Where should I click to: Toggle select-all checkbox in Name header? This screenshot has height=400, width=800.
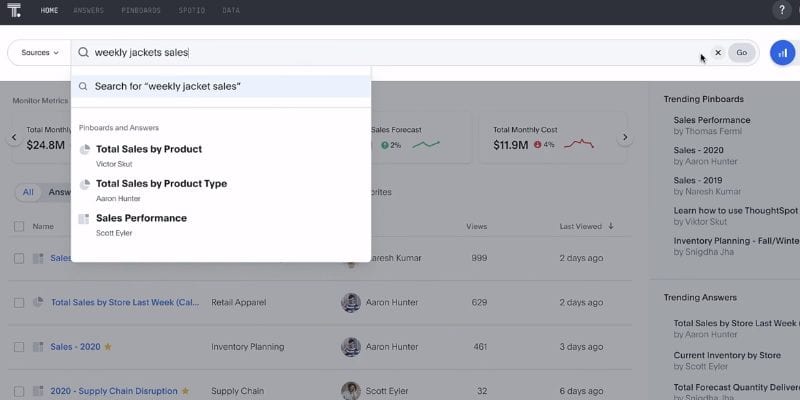click(x=19, y=227)
